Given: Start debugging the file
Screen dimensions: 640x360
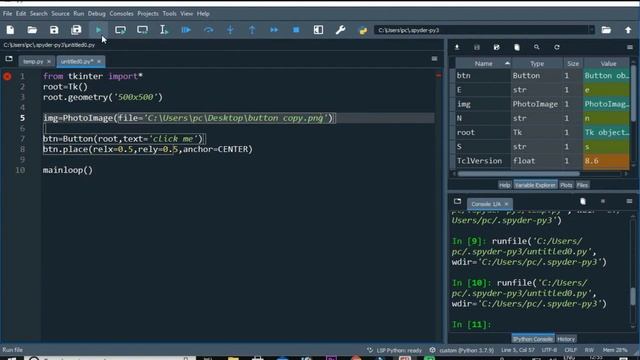Looking at the screenshot, I should point(186,30).
